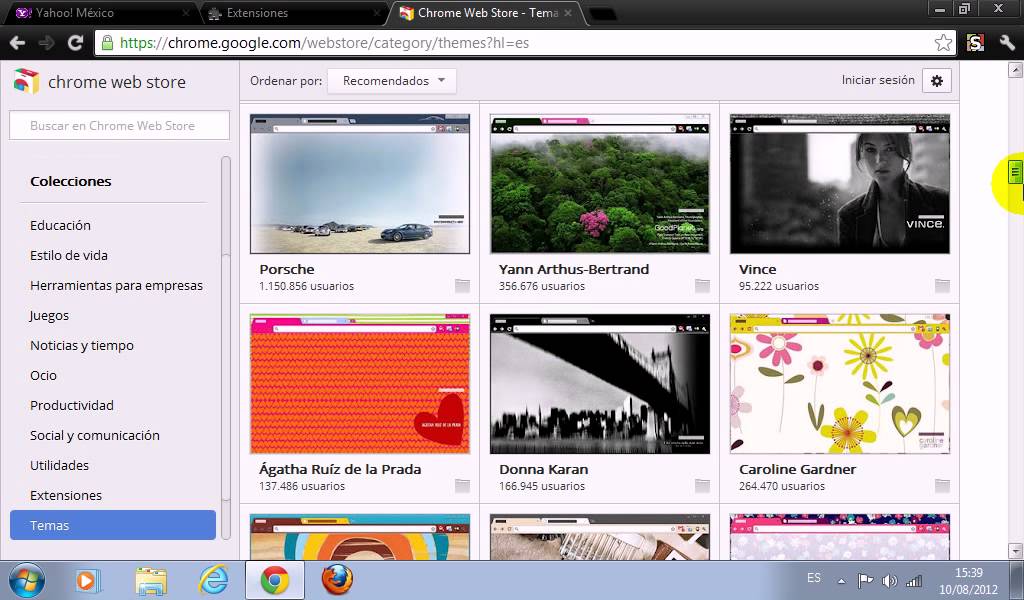Click the green lock security icon
The image size is (1024, 600).
(x=107, y=43)
